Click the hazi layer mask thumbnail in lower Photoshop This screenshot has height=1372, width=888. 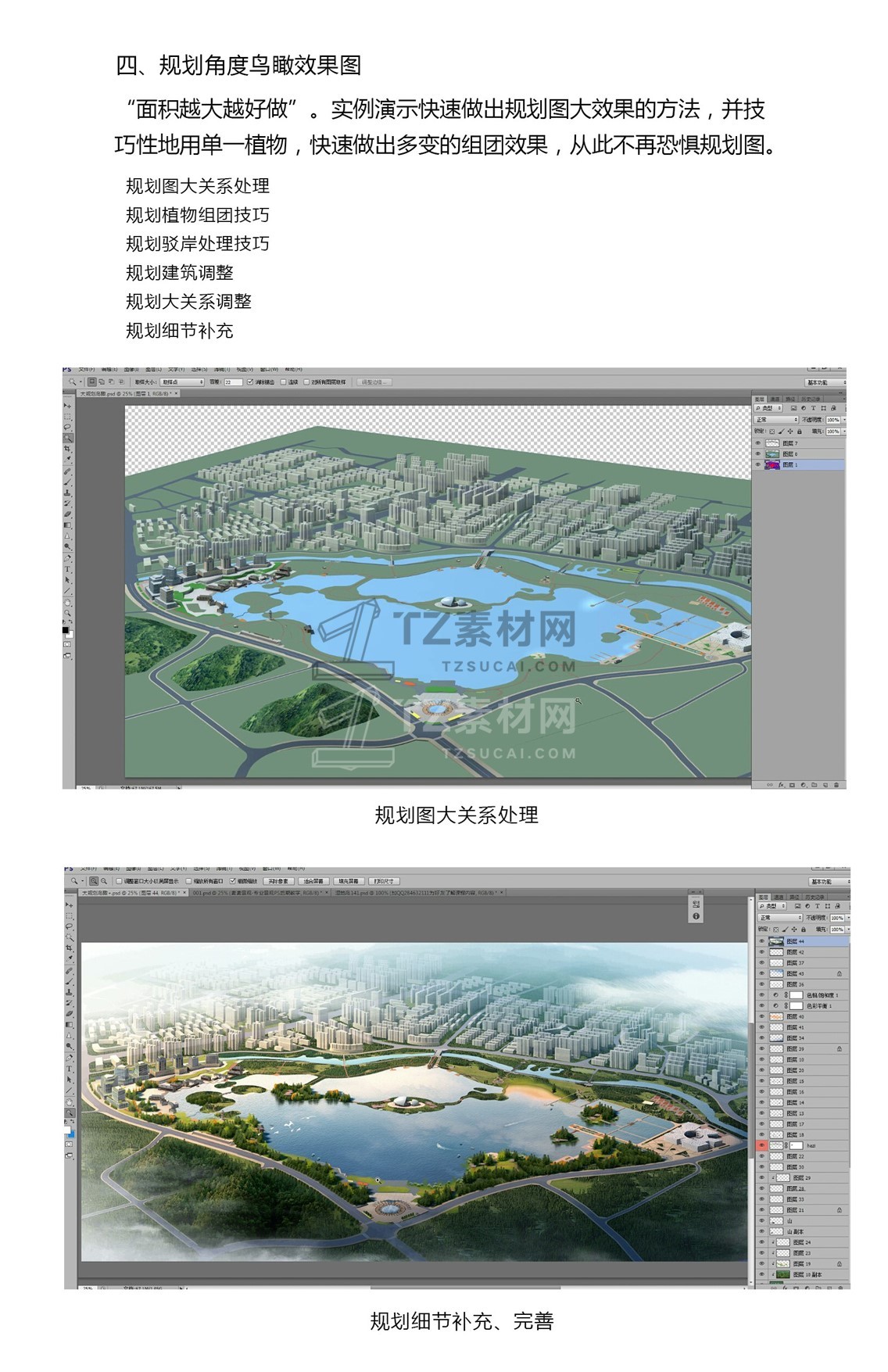pos(797,1145)
